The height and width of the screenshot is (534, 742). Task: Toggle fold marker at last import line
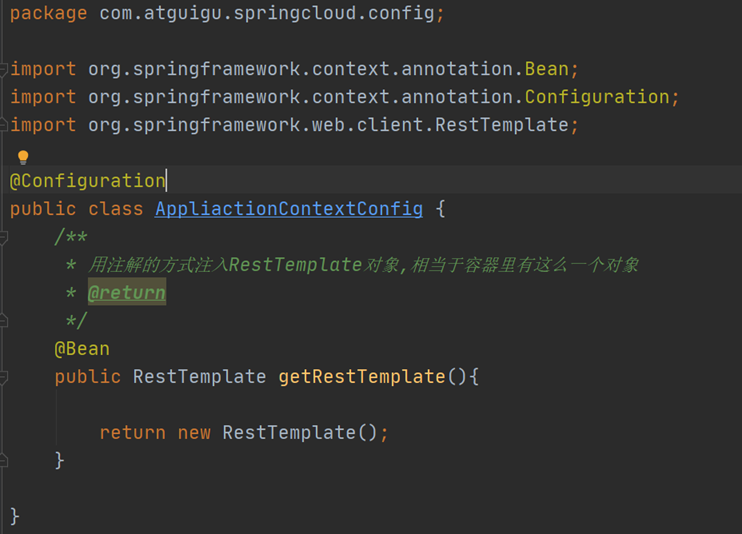coord(3,125)
